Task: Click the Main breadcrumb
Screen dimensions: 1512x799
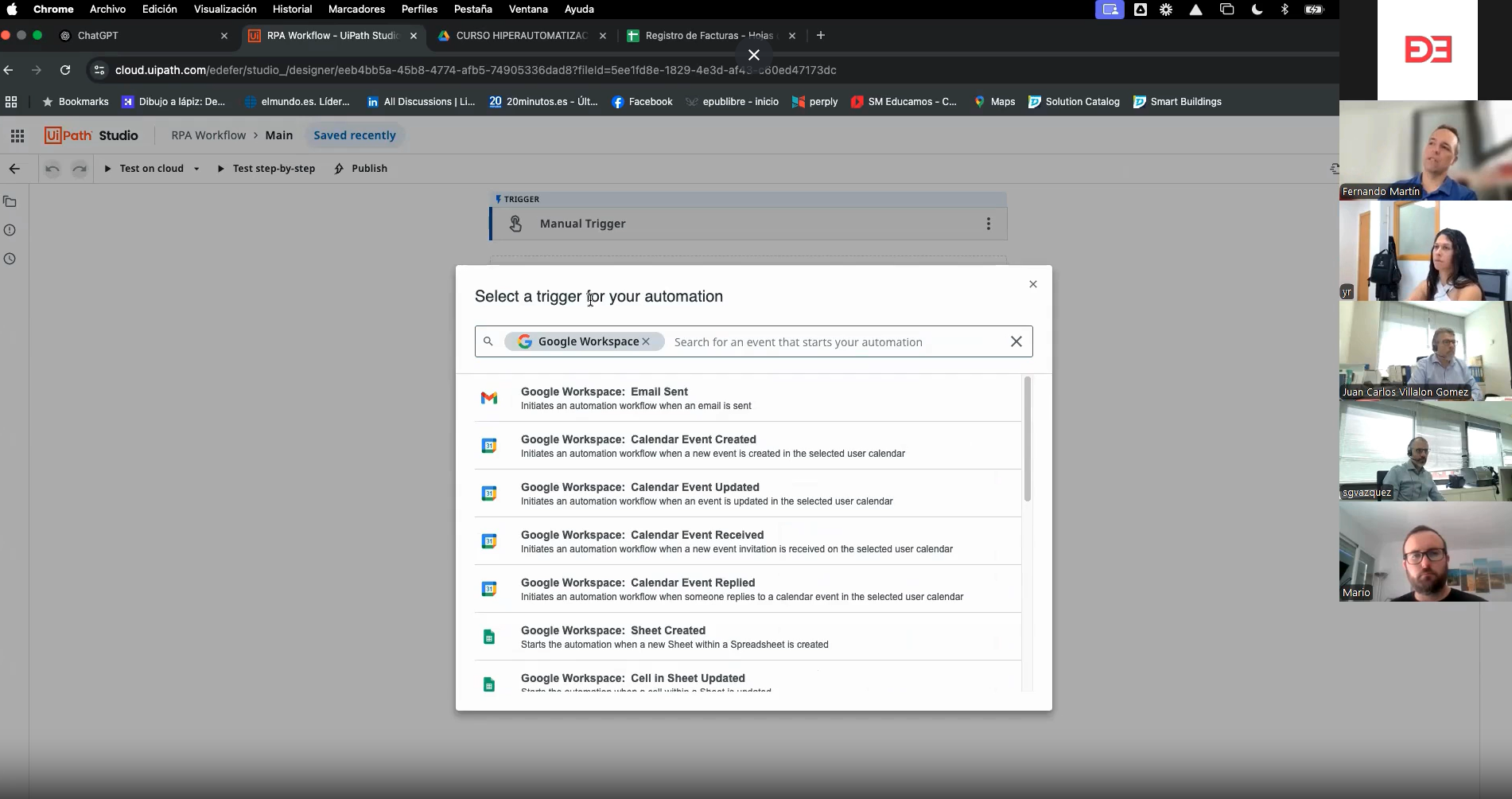Action: pos(279,135)
